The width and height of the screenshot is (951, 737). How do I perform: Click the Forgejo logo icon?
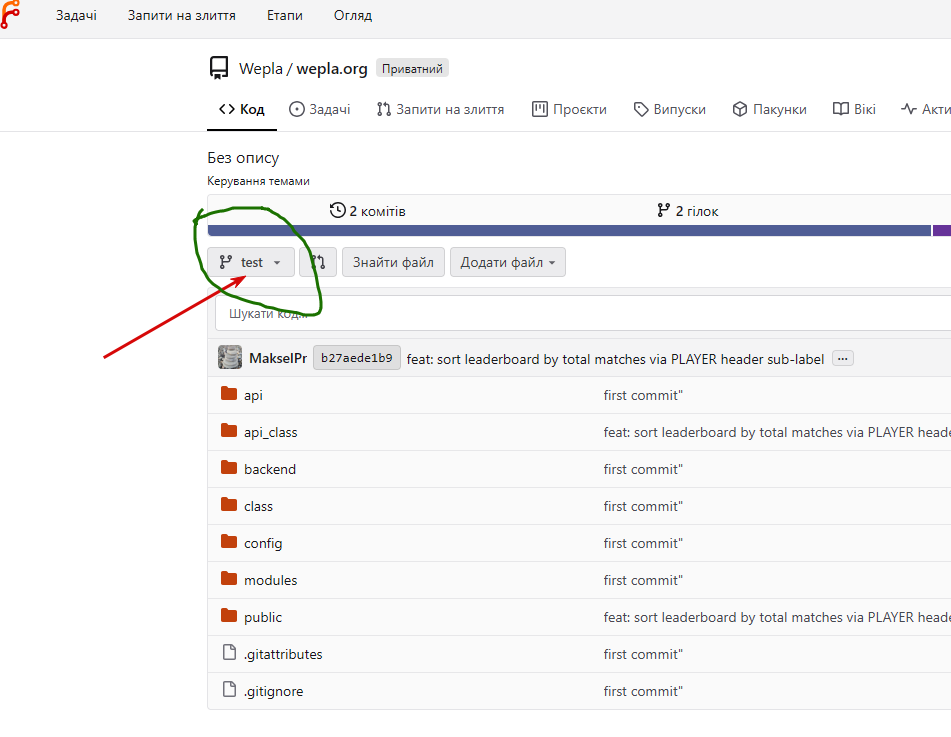[x=9, y=15]
